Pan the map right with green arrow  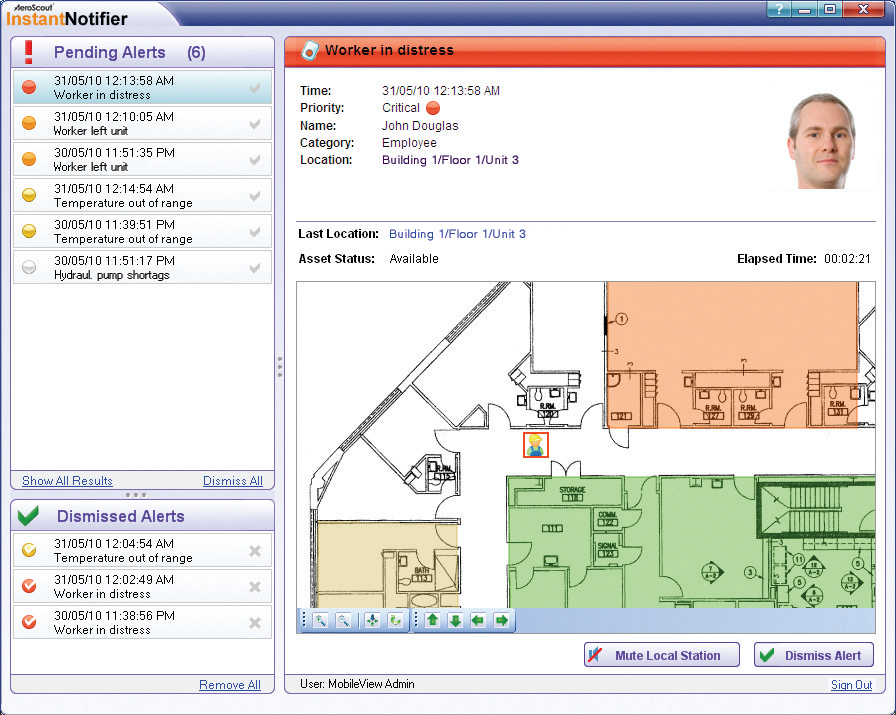tap(501, 621)
